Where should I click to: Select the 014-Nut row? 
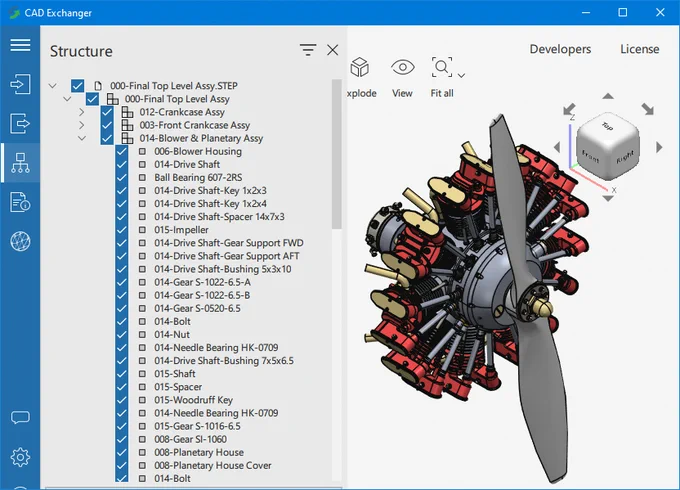(x=172, y=334)
